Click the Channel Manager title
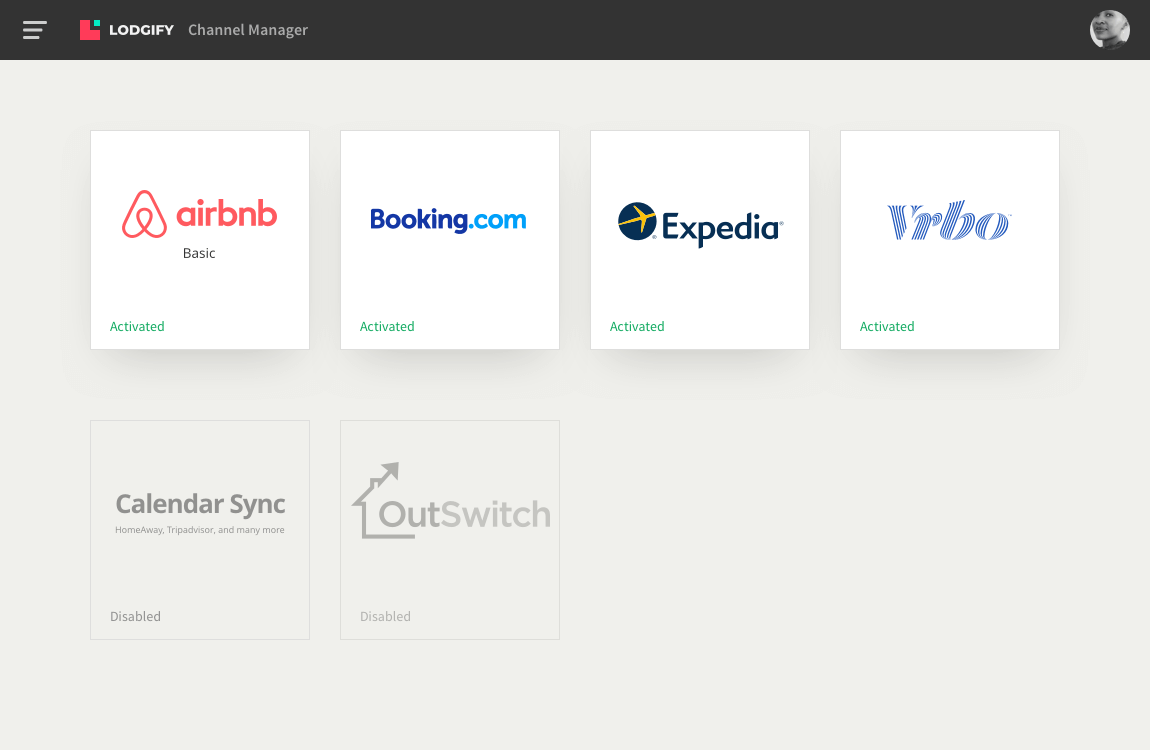This screenshot has width=1150, height=750. tap(248, 30)
